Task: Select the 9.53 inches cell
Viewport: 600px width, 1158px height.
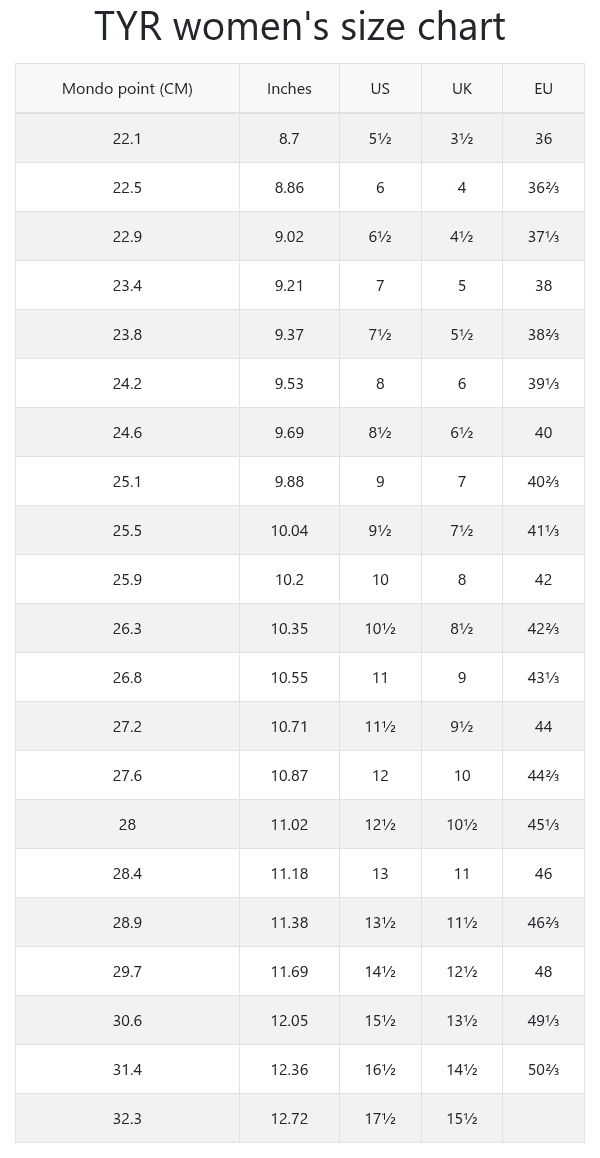Action: click(289, 384)
